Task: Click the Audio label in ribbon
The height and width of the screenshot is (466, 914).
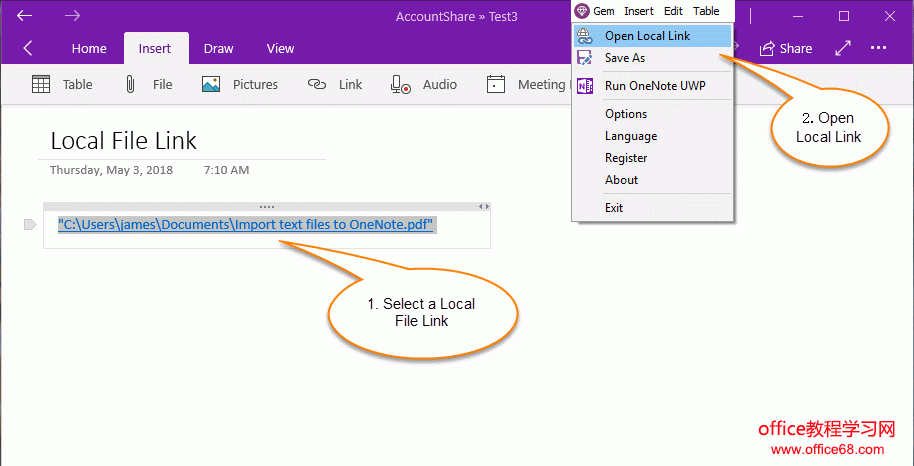Action: [x=440, y=85]
